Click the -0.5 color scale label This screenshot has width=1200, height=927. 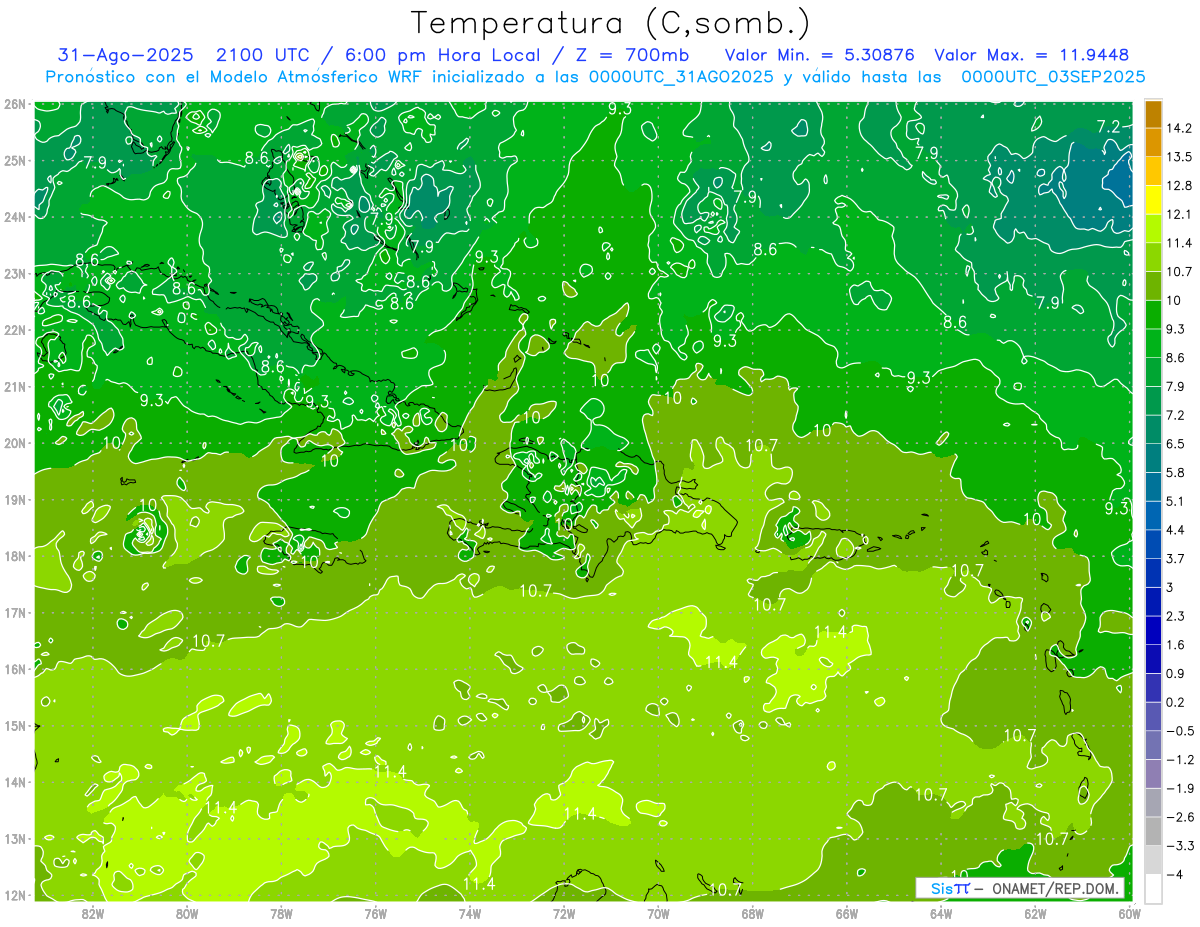click(x=1181, y=730)
